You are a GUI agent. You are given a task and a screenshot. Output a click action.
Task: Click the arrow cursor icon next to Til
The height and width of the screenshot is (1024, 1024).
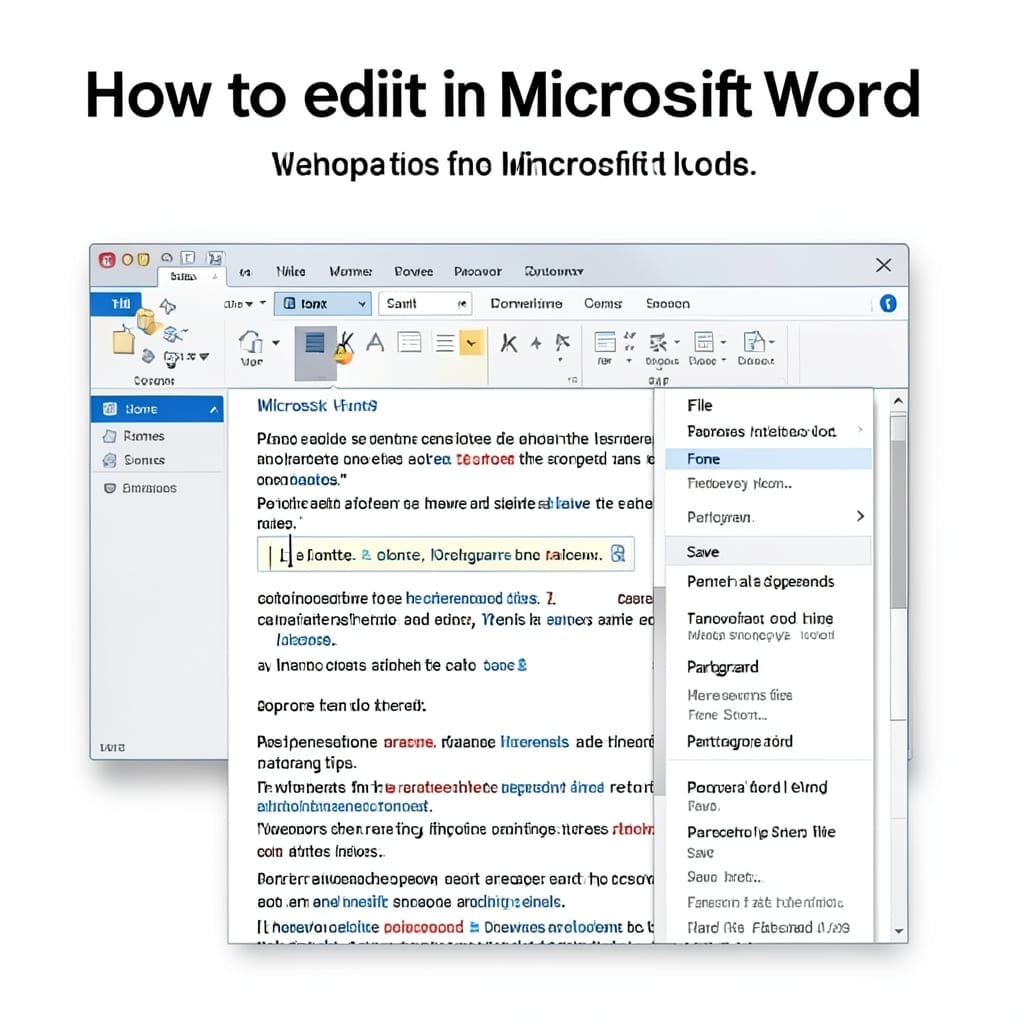click(168, 306)
